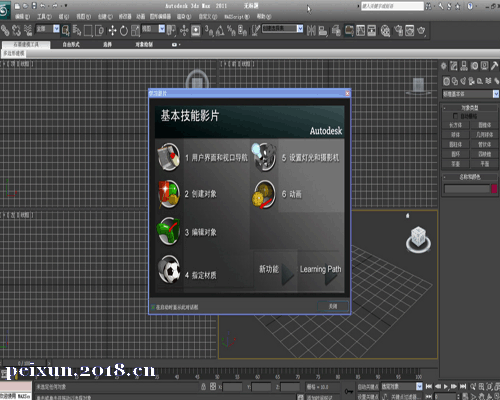Pick the Rectangular Selection Region tool
This screenshot has height=400, width=500.
[x=88, y=31]
